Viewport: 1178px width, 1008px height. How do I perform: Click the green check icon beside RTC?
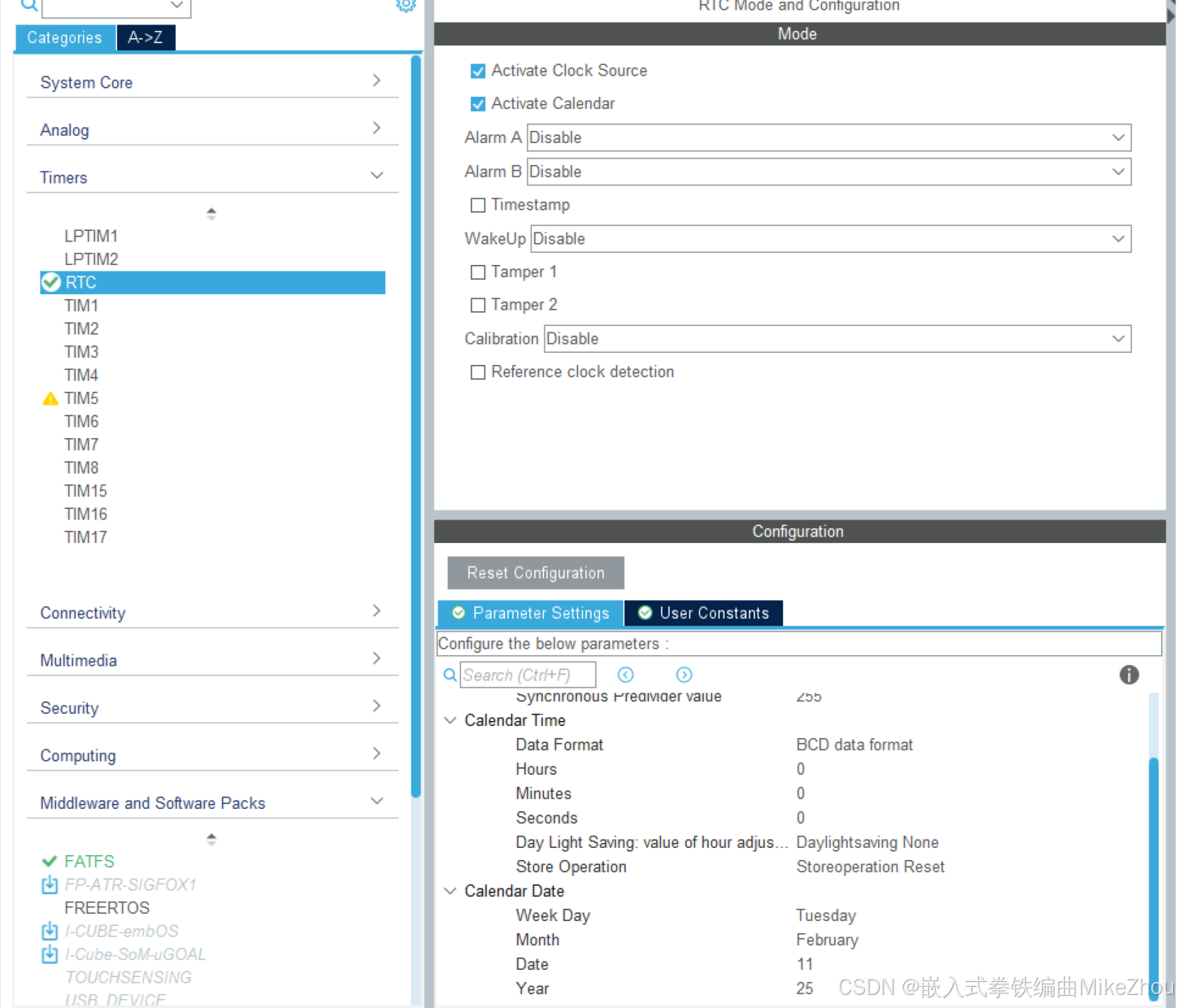click(x=51, y=282)
